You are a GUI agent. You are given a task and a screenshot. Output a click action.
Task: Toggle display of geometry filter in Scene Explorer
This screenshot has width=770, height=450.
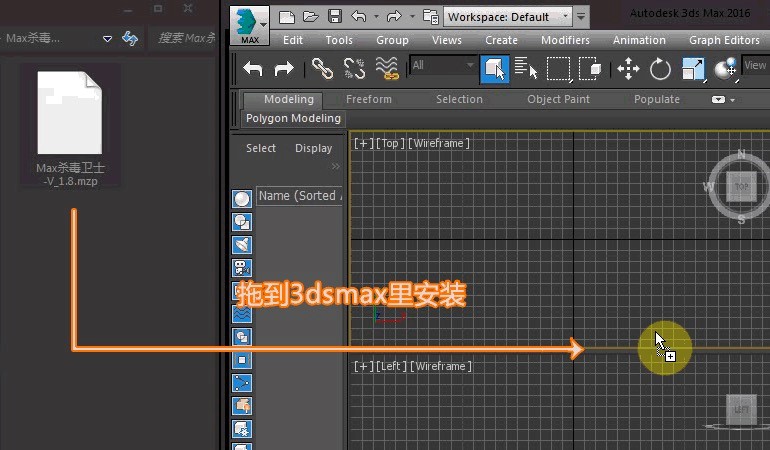[x=242, y=199]
